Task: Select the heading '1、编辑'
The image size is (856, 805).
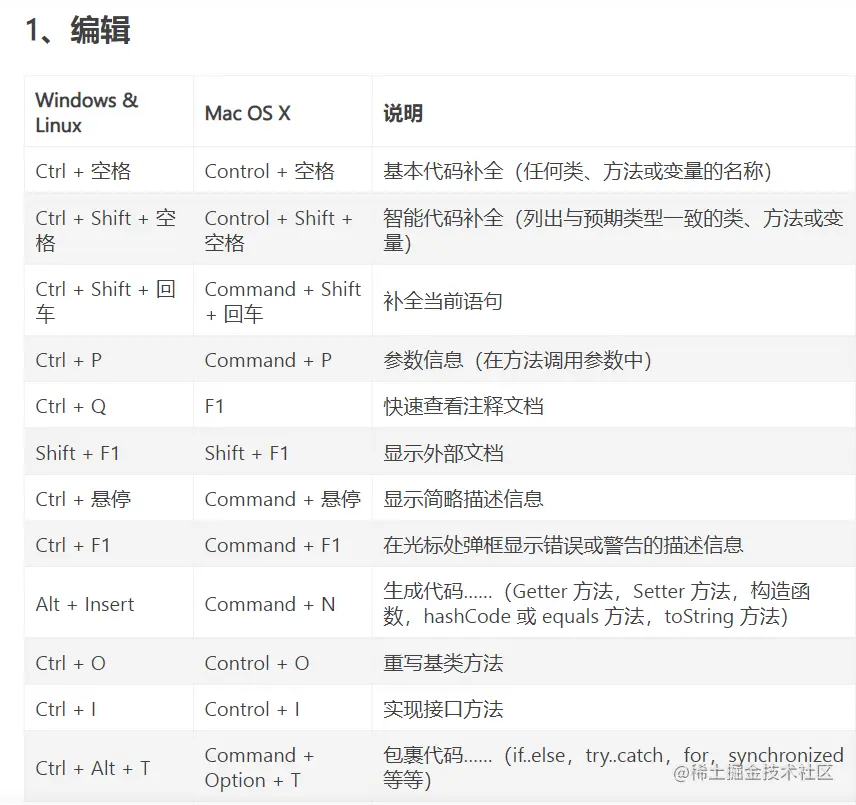Action: pyautogui.click(x=78, y=30)
